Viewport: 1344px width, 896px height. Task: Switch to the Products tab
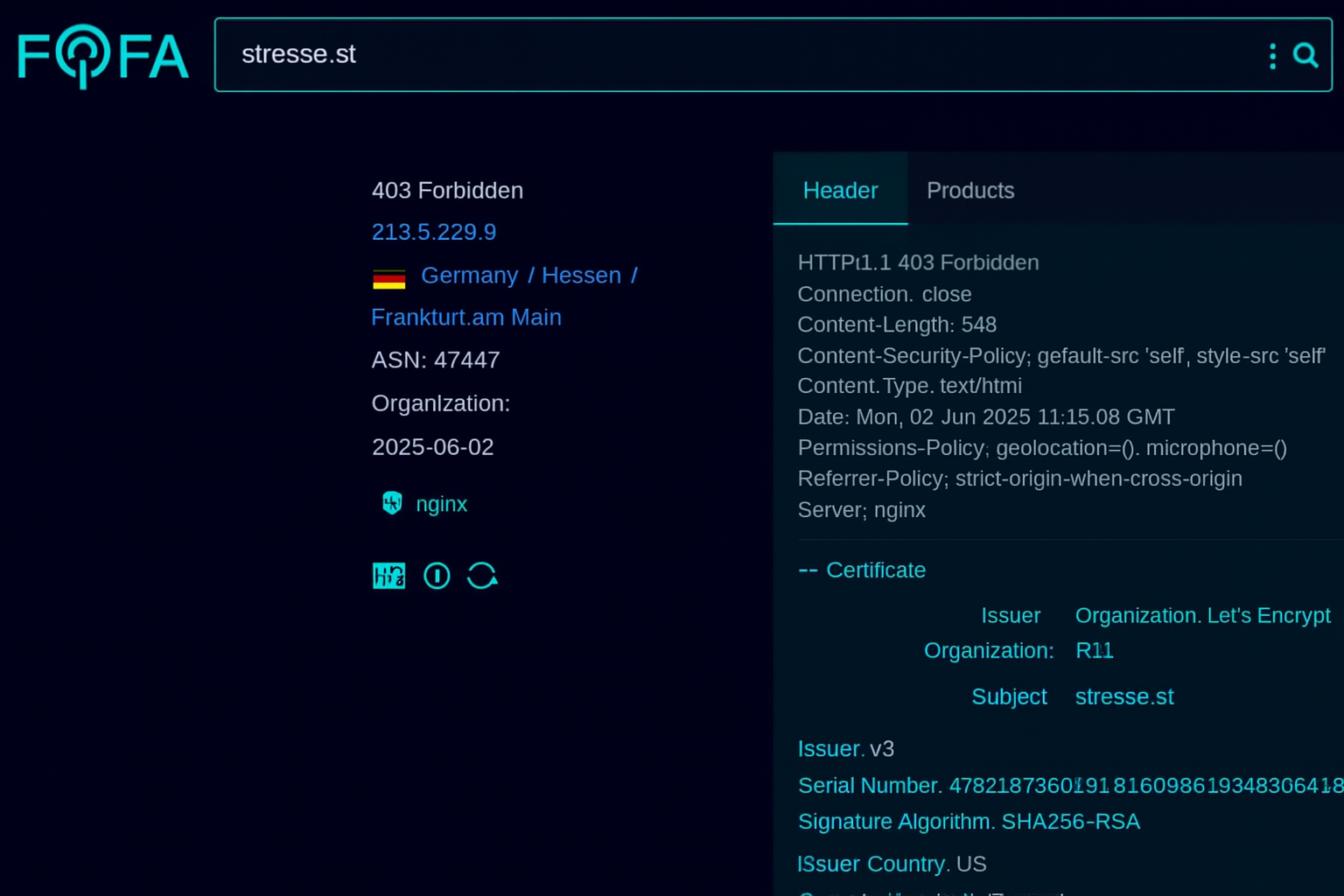[x=969, y=191]
